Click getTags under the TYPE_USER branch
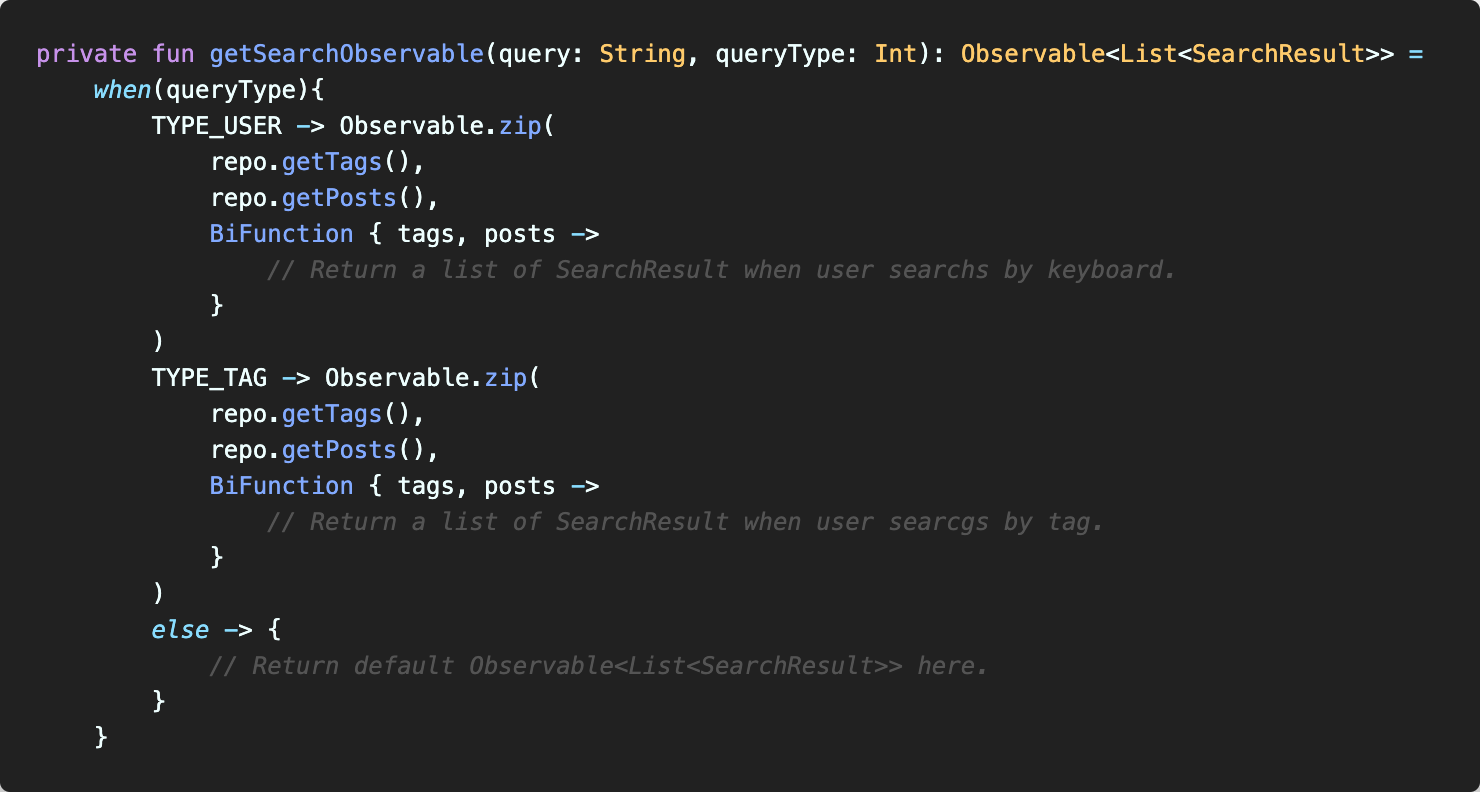The width and height of the screenshot is (1480, 792). (x=332, y=162)
